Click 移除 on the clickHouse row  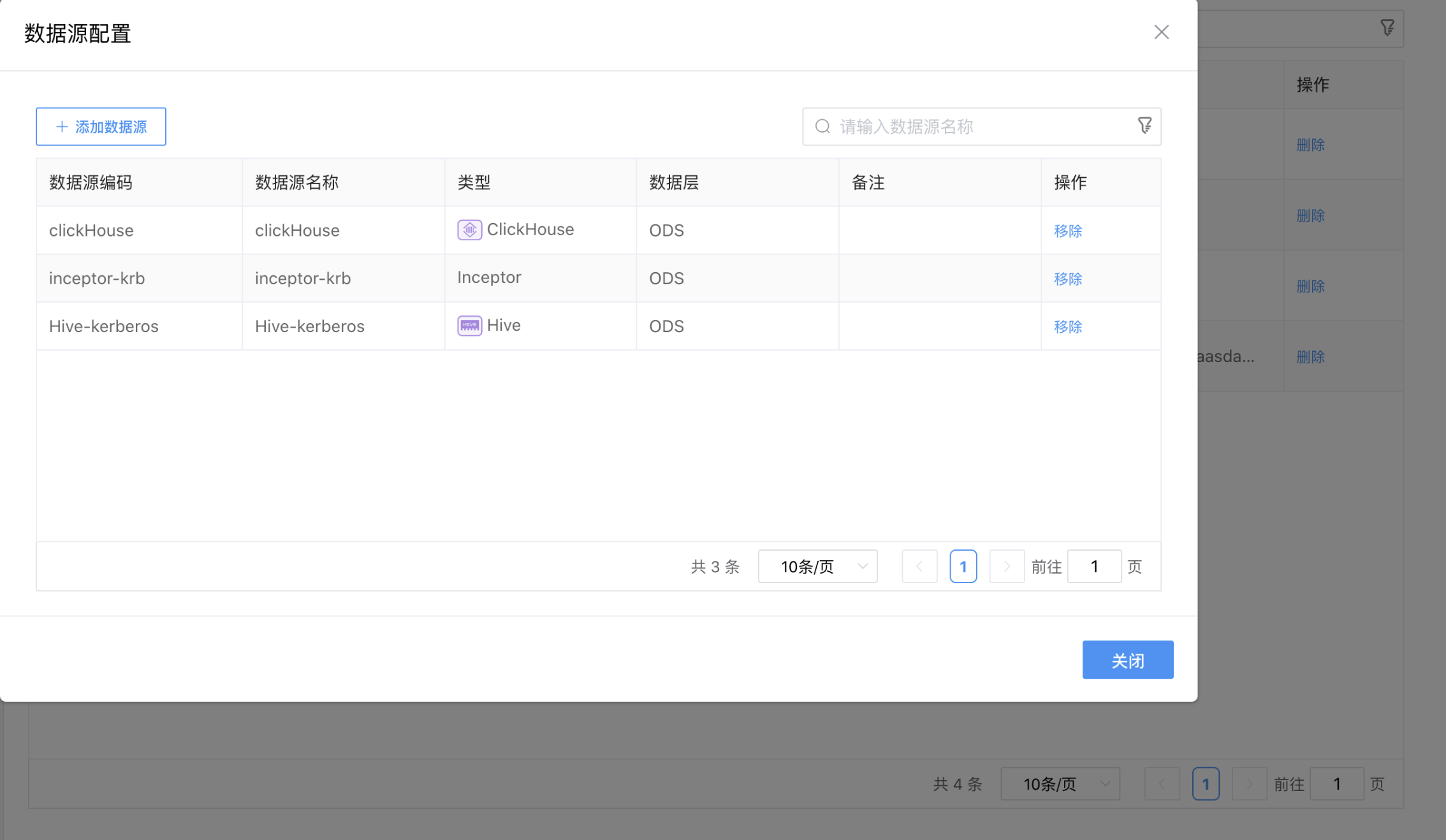coord(1067,231)
